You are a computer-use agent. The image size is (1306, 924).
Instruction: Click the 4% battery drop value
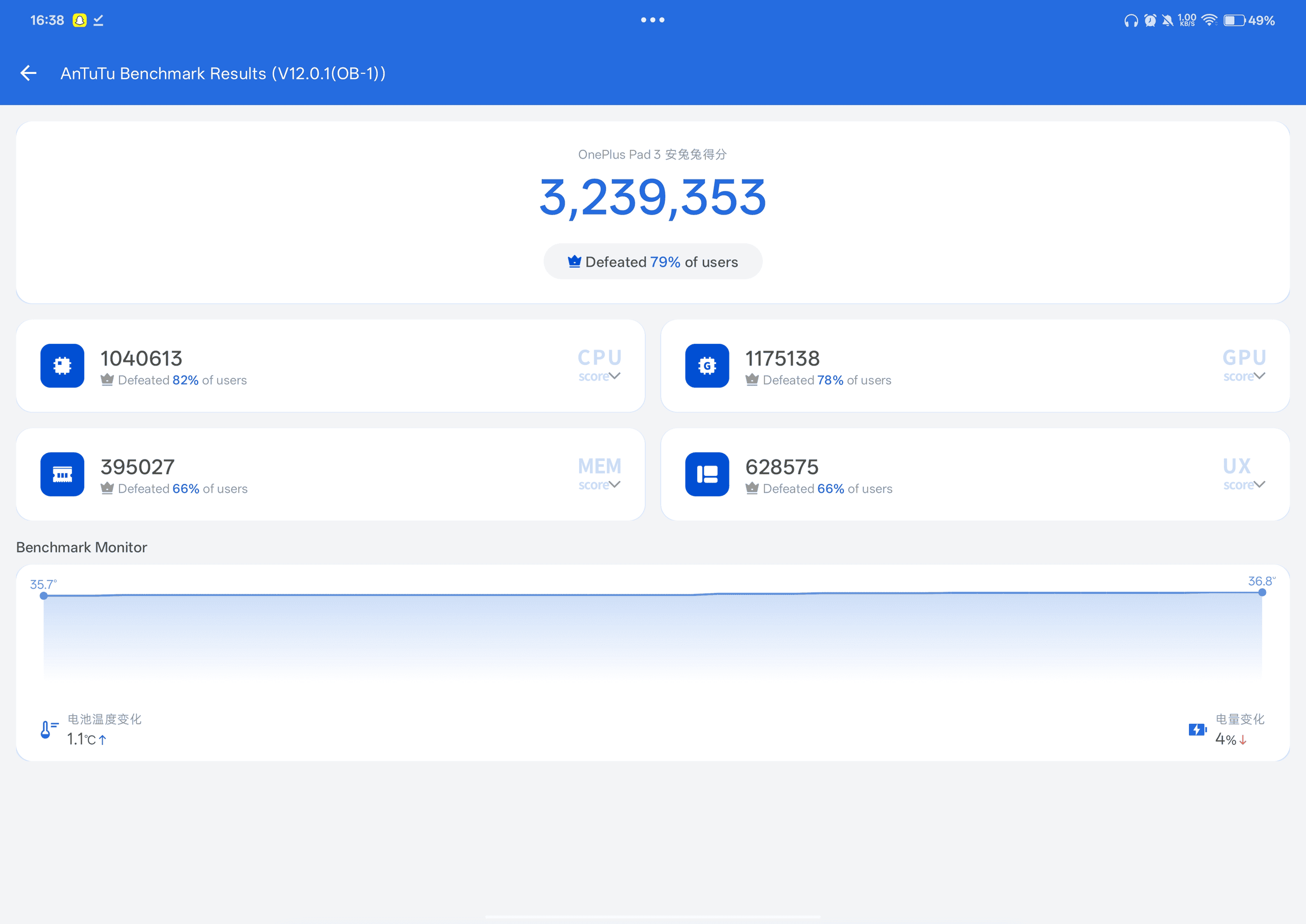(x=1231, y=739)
